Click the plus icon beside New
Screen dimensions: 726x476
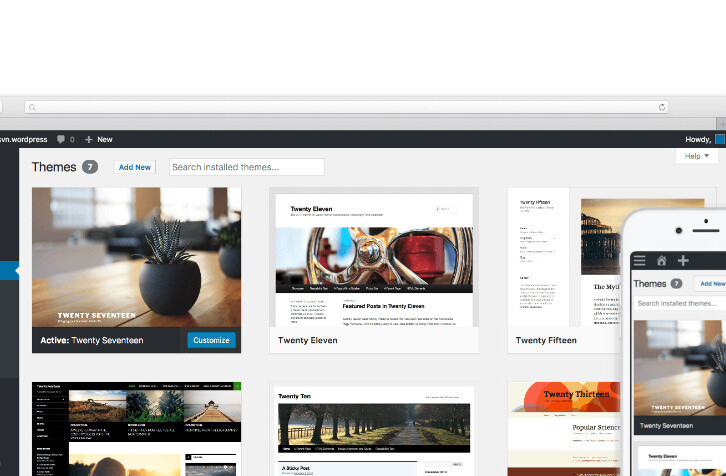88,139
